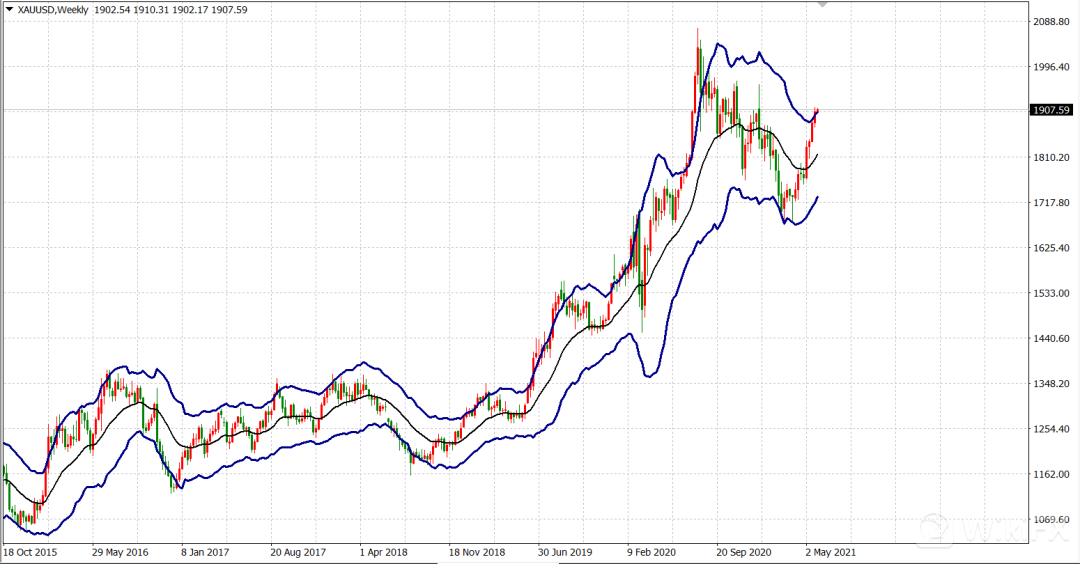
Task: Click the 29 May 2016 date label
Action: (120, 551)
